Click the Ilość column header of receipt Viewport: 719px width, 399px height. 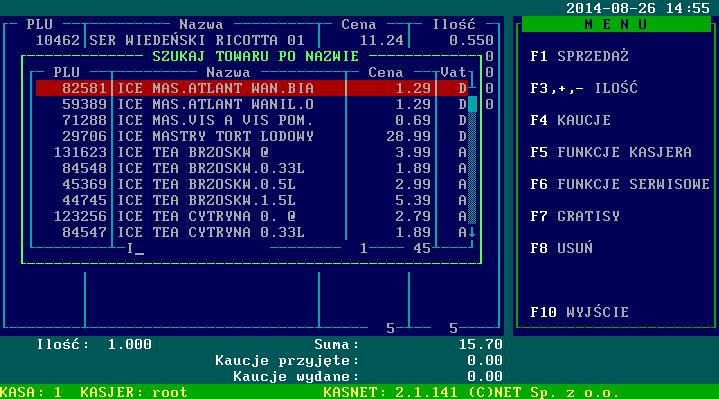click(x=454, y=24)
